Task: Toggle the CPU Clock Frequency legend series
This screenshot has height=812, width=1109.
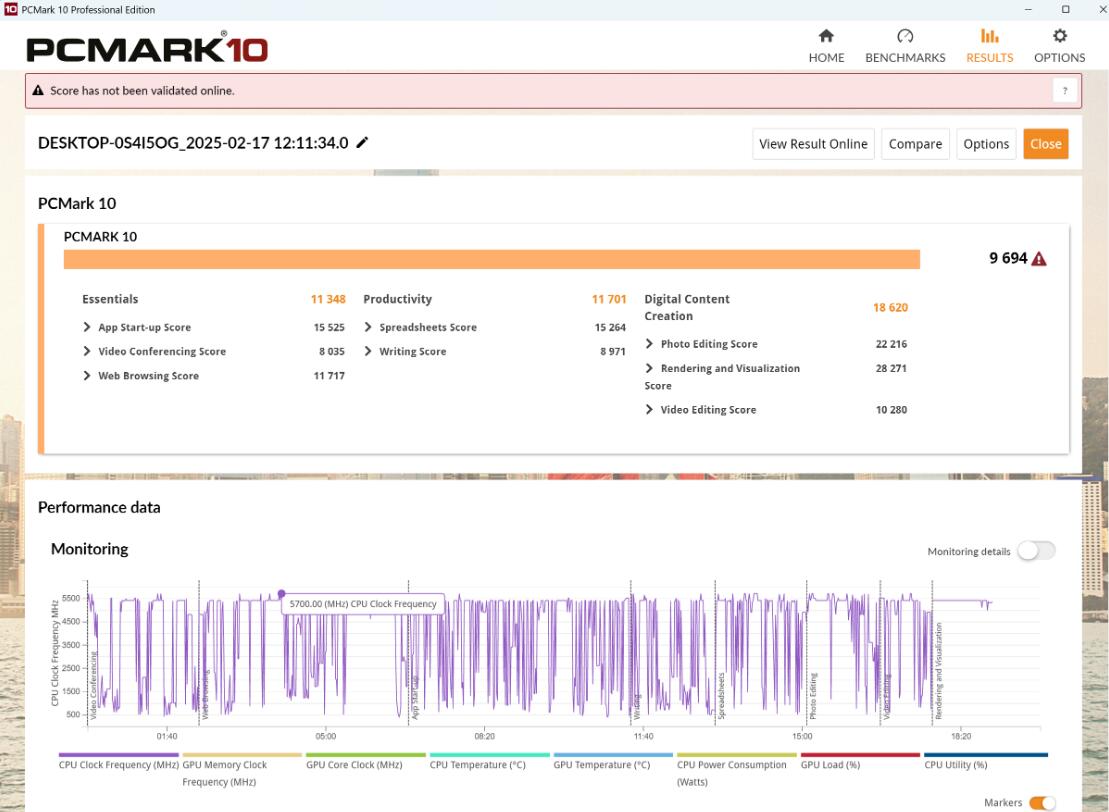Action: (118, 765)
